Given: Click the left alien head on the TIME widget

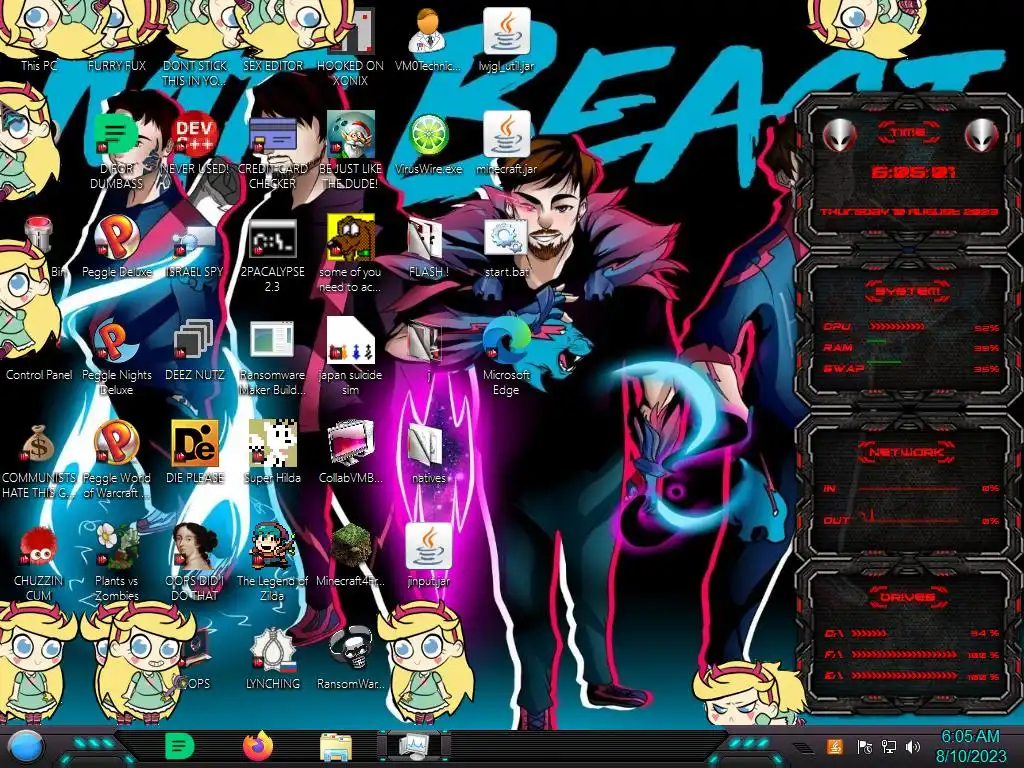Looking at the screenshot, I should click(x=839, y=135).
